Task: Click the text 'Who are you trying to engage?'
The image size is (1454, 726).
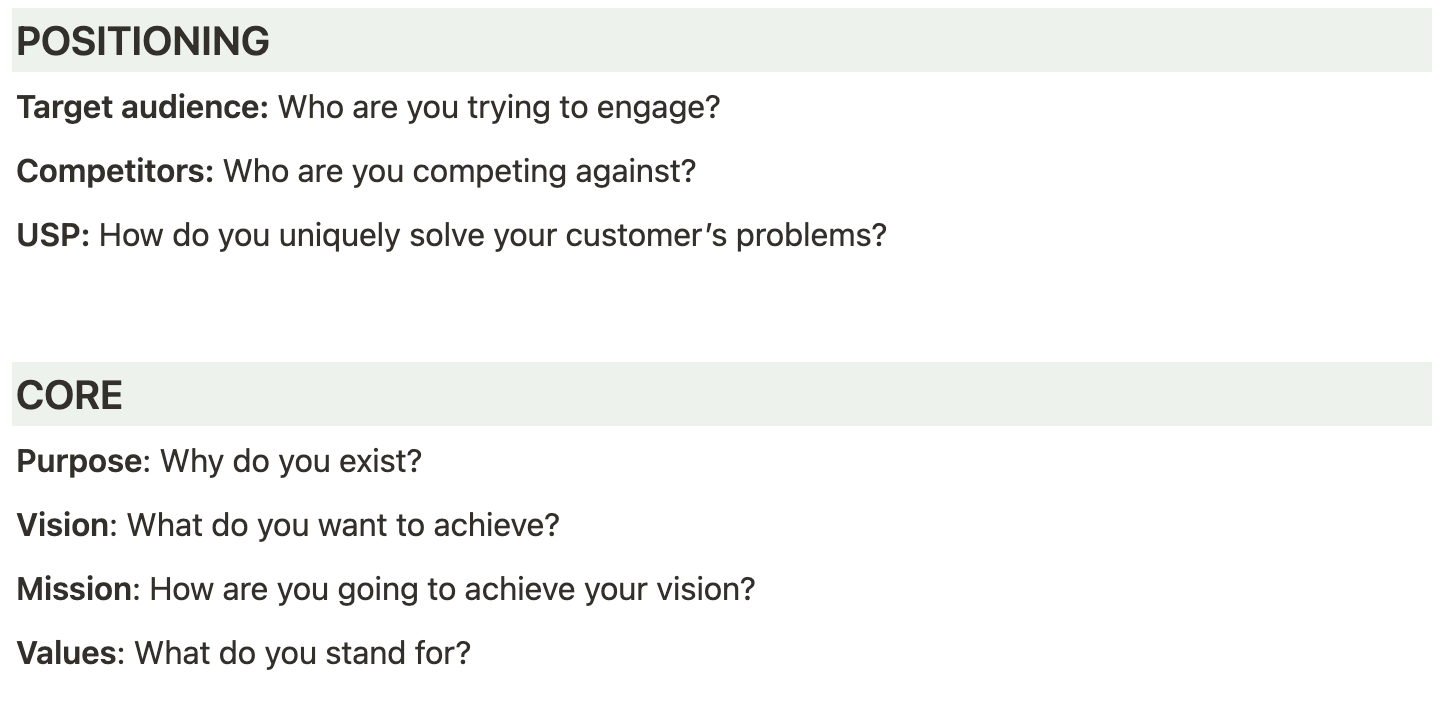Action: pos(499,107)
